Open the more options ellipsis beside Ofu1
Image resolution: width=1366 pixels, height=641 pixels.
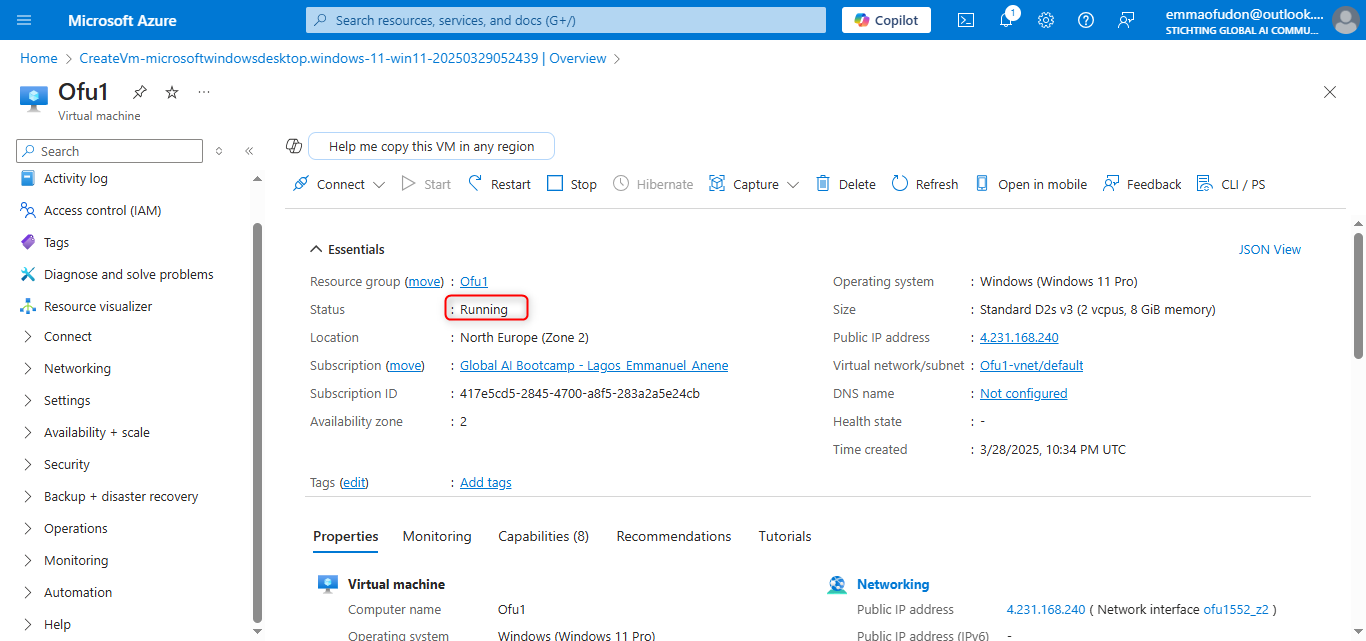204,92
